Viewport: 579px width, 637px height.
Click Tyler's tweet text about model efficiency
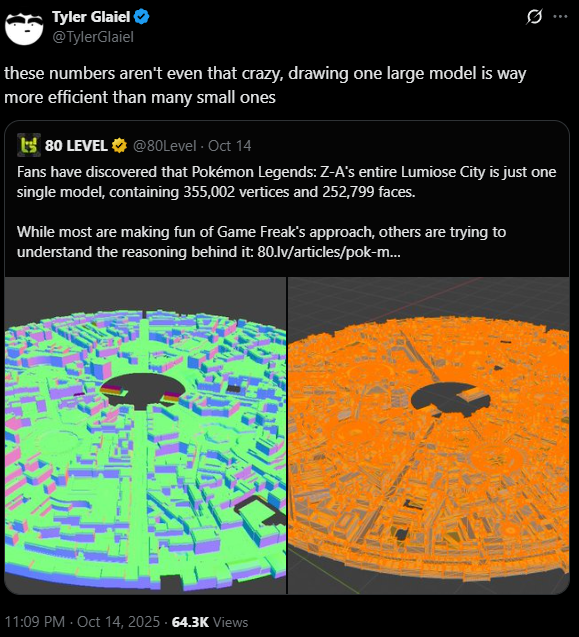(x=265, y=85)
